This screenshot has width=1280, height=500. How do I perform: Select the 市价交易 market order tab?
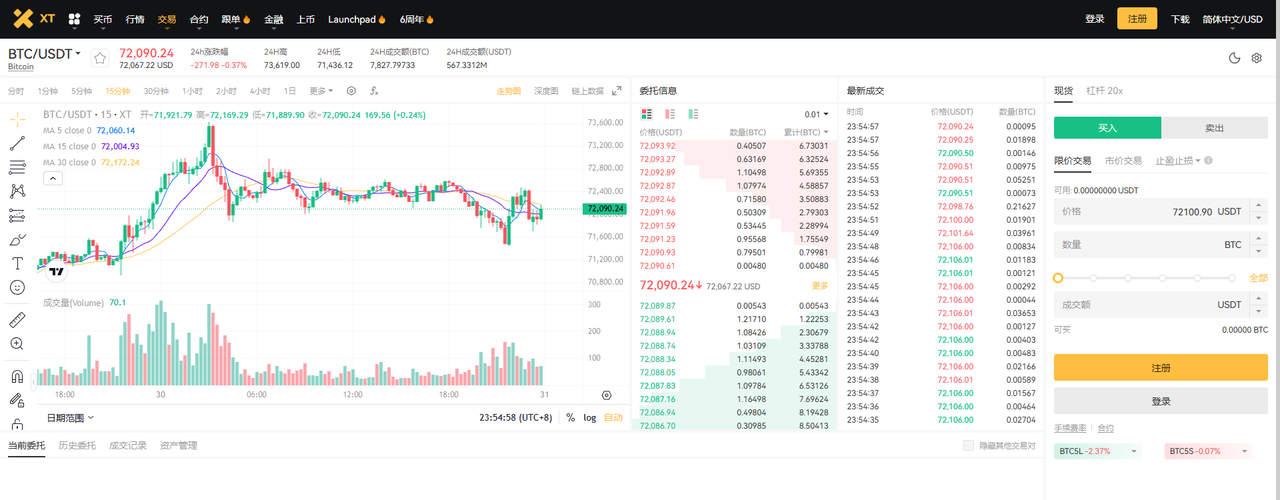[1123, 160]
